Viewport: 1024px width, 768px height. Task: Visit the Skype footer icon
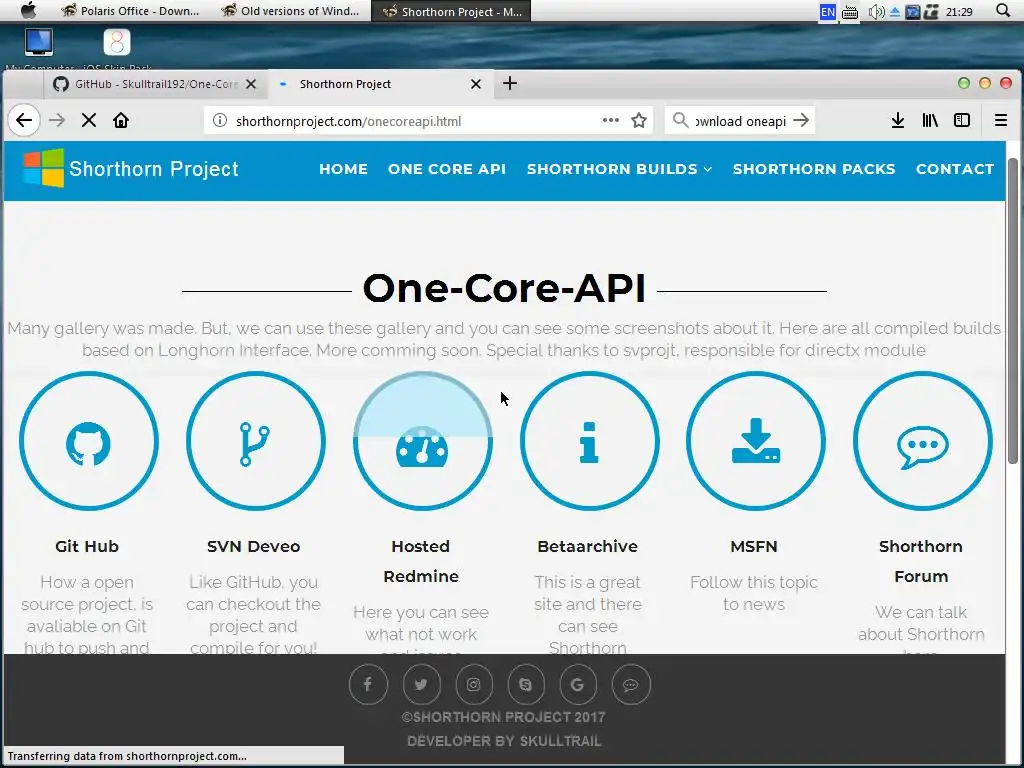pyautogui.click(x=526, y=684)
